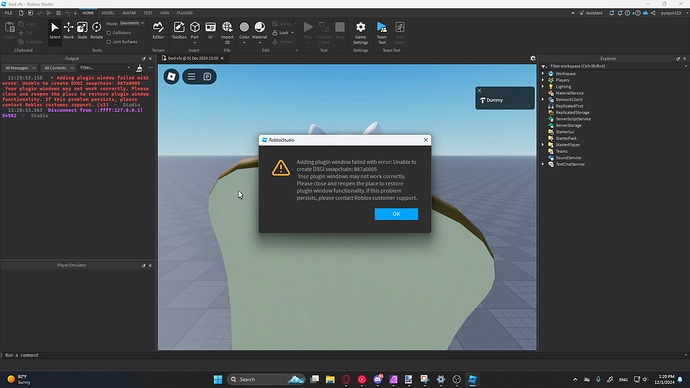Open the hamburger menu in the viewport
690x388 pixels.
[x=191, y=77]
